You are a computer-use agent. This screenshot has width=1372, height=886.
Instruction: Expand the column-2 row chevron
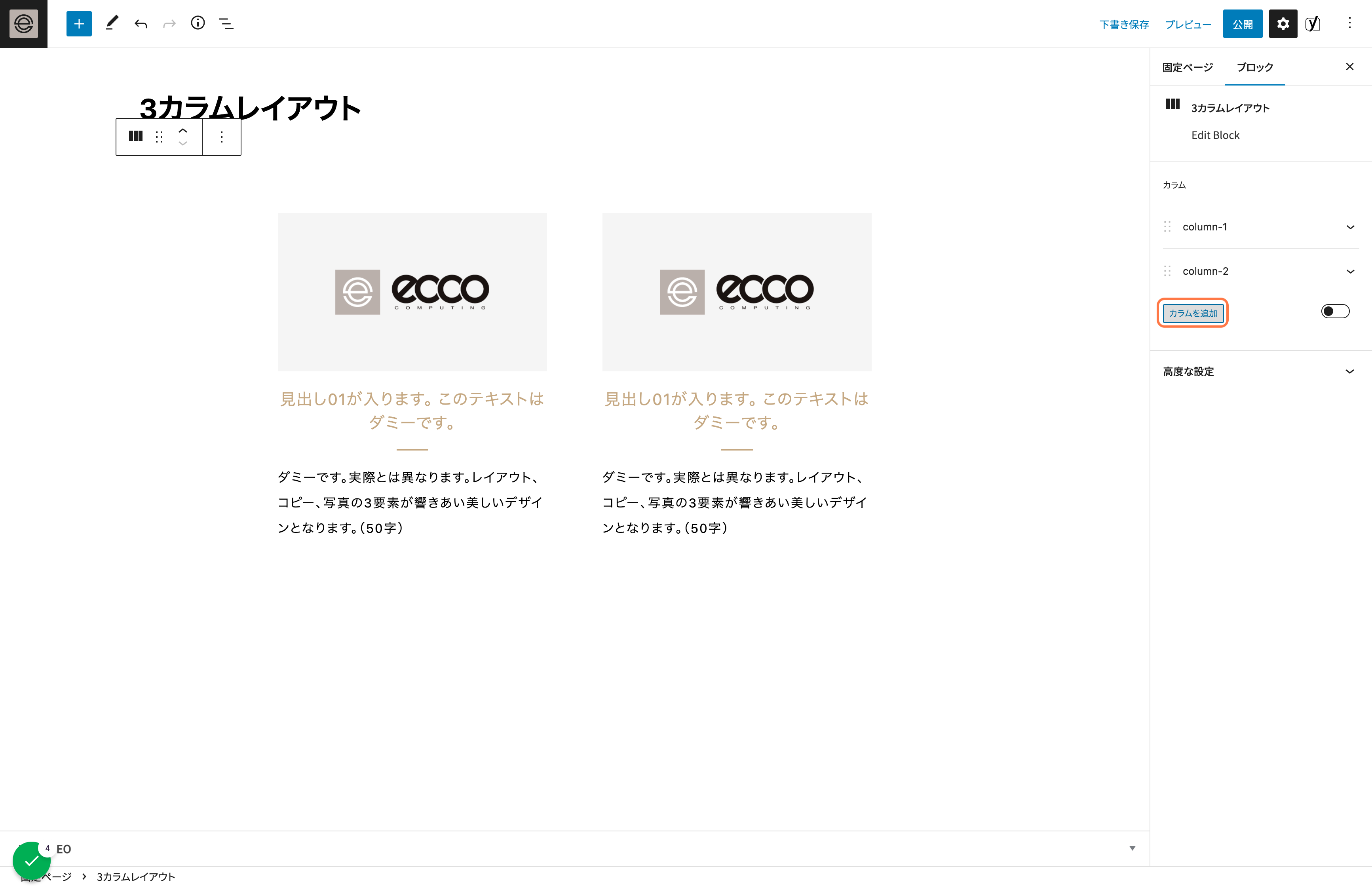coord(1351,271)
